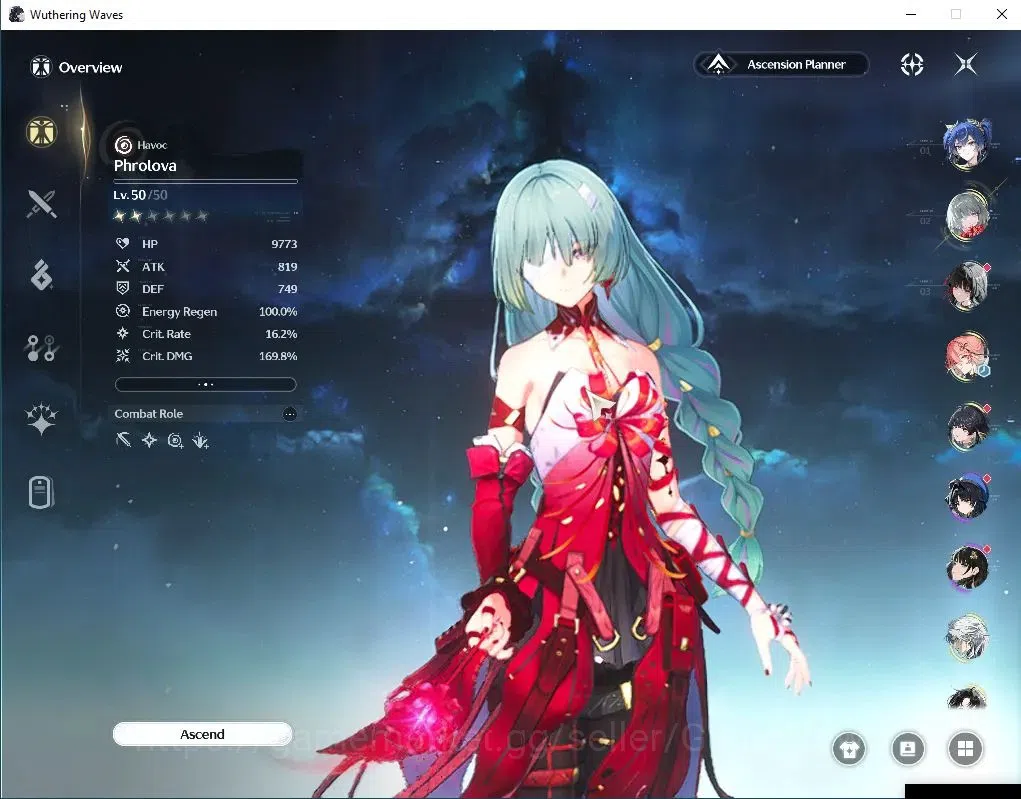Image resolution: width=1021 pixels, height=799 pixels.
Task: Click the HP value 9773
Action: tap(284, 244)
